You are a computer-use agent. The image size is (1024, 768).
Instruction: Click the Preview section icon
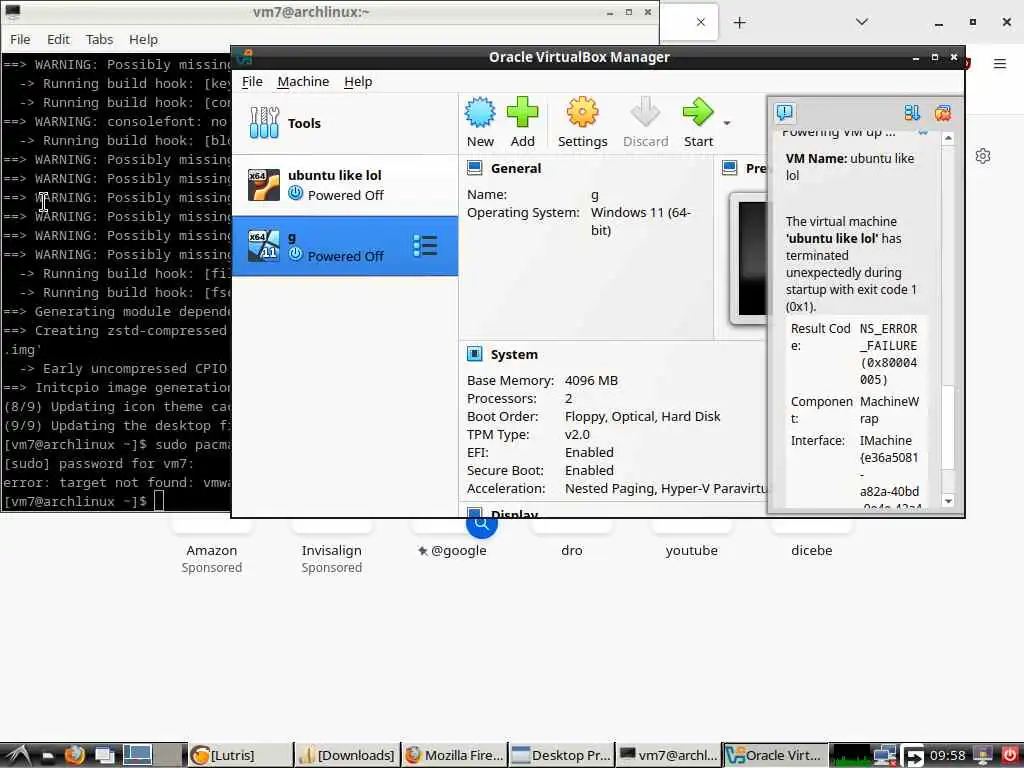[729, 168]
